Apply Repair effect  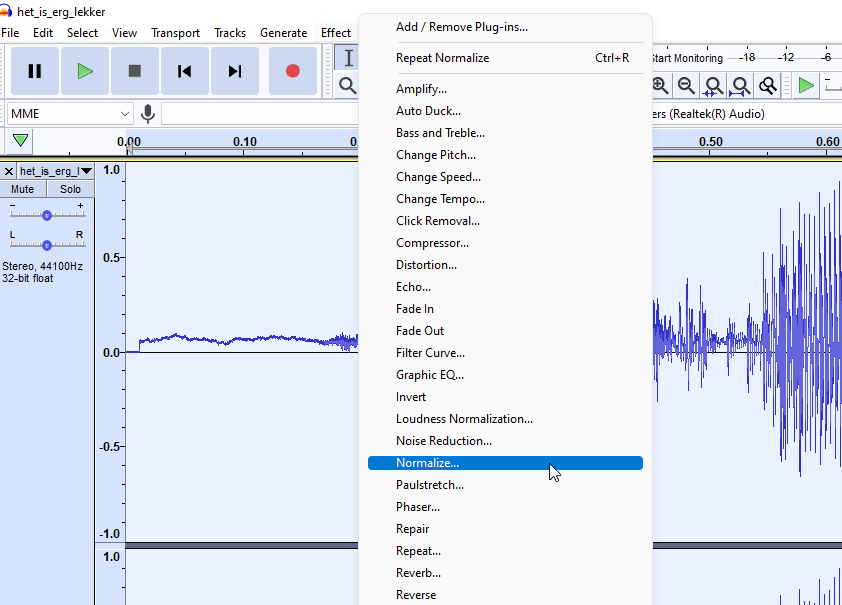point(505,529)
